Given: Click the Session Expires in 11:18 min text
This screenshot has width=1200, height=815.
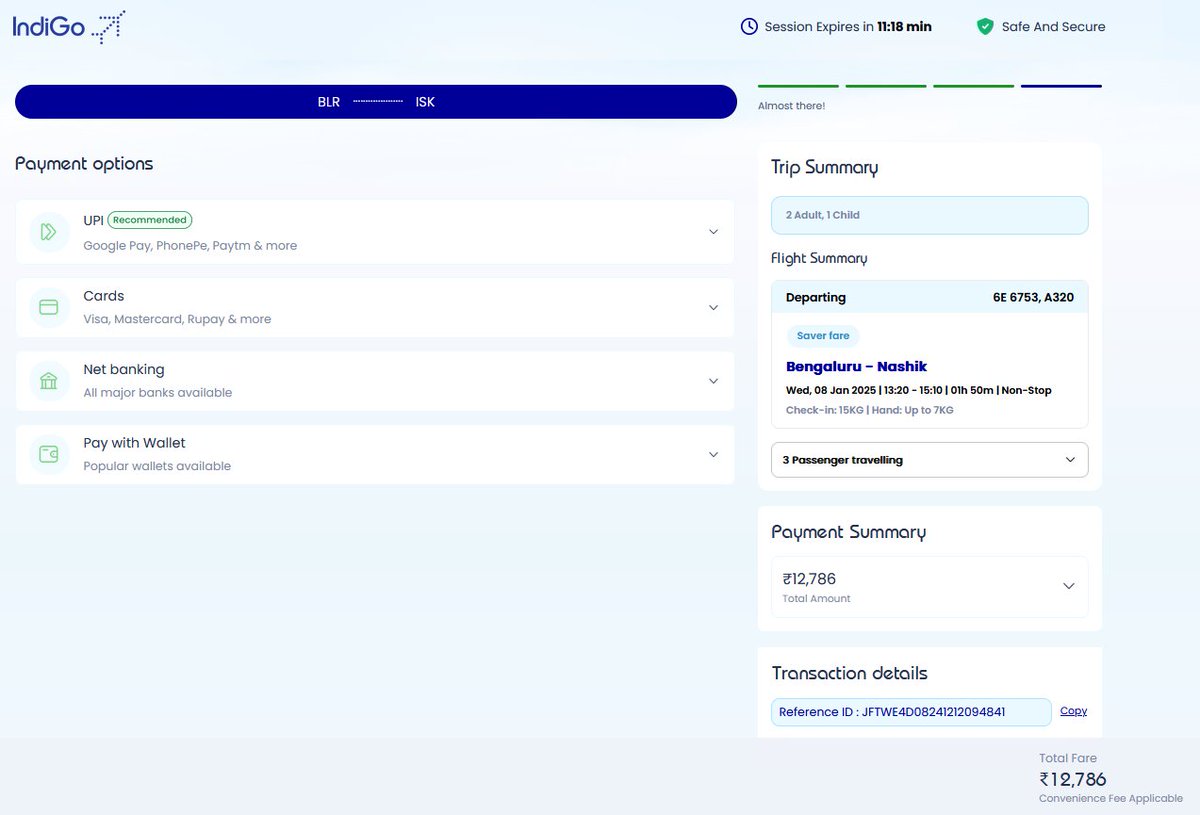Looking at the screenshot, I should click(848, 27).
